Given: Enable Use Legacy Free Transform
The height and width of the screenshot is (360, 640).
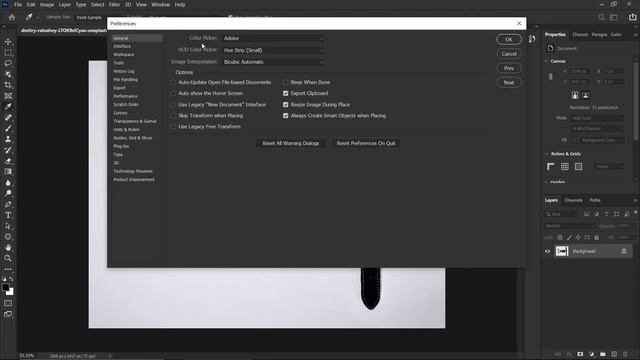Looking at the screenshot, I should [x=173, y=127].
